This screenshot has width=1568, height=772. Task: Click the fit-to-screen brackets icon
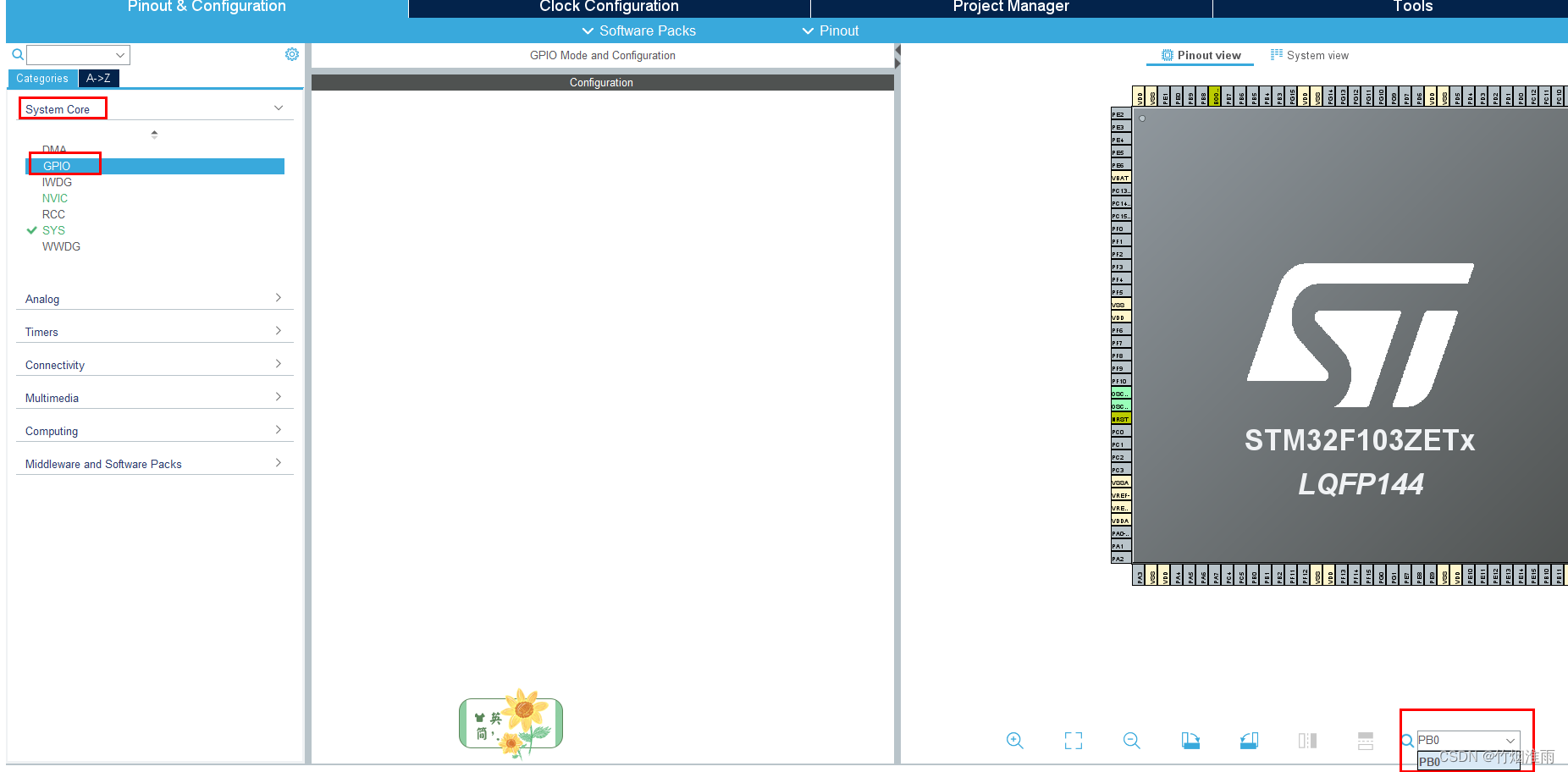1073,741
